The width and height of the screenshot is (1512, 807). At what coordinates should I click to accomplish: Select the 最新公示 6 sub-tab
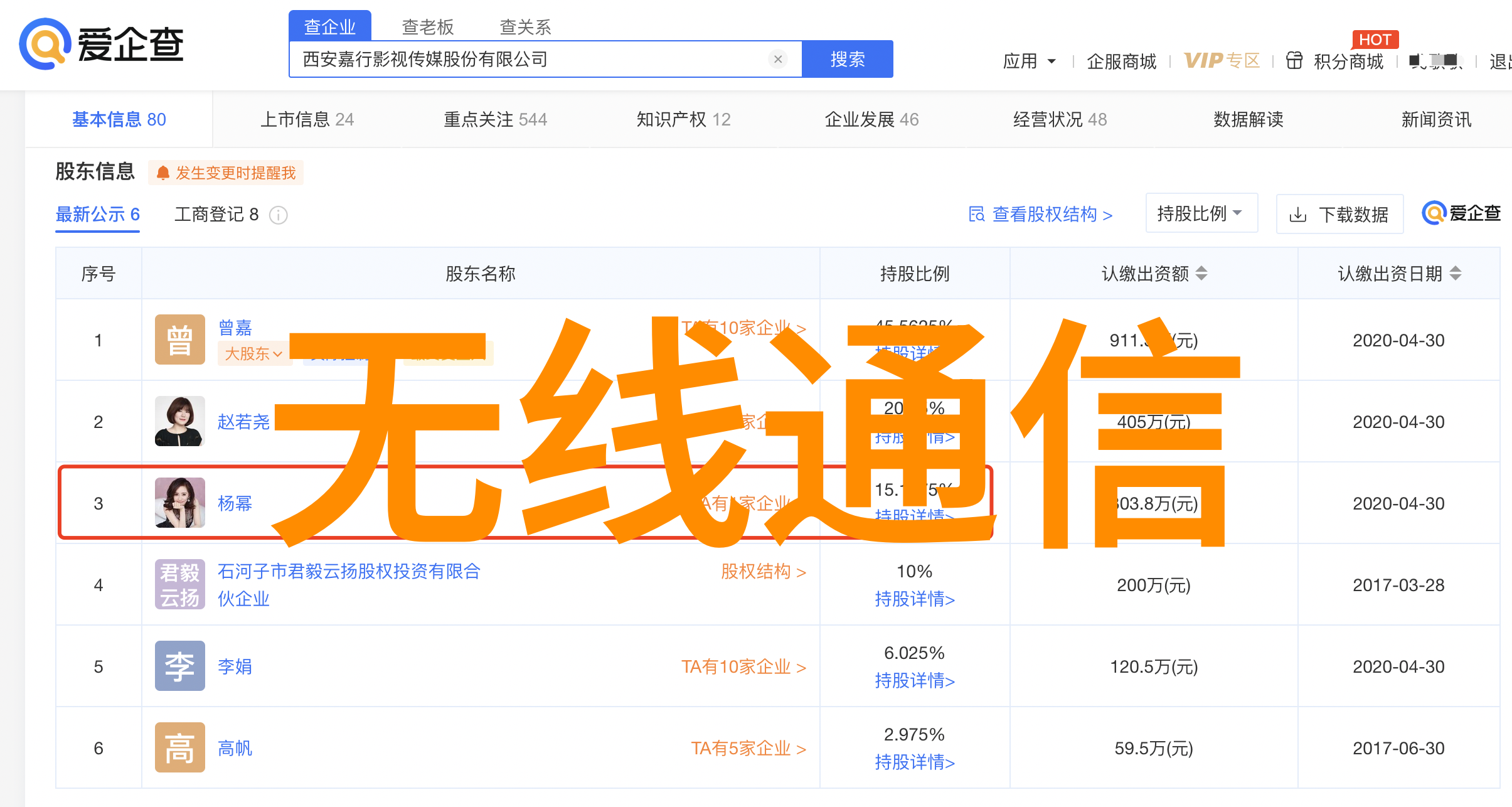coord(98,215)
